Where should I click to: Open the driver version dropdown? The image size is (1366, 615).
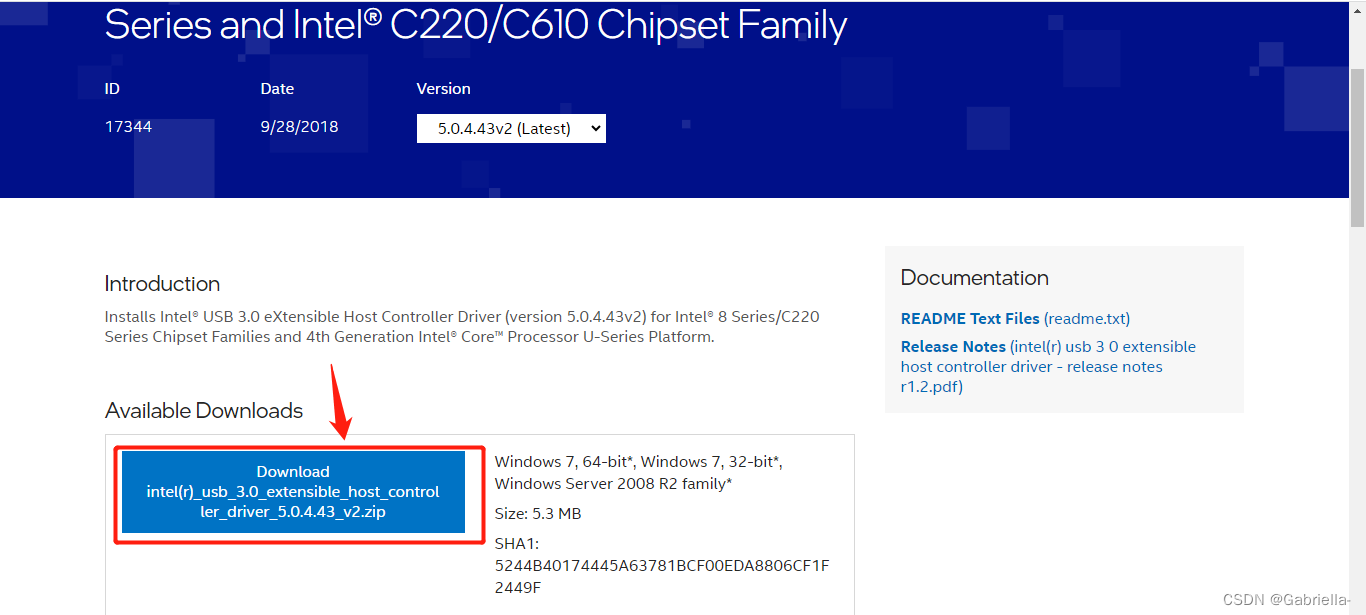tap(510, 128)
